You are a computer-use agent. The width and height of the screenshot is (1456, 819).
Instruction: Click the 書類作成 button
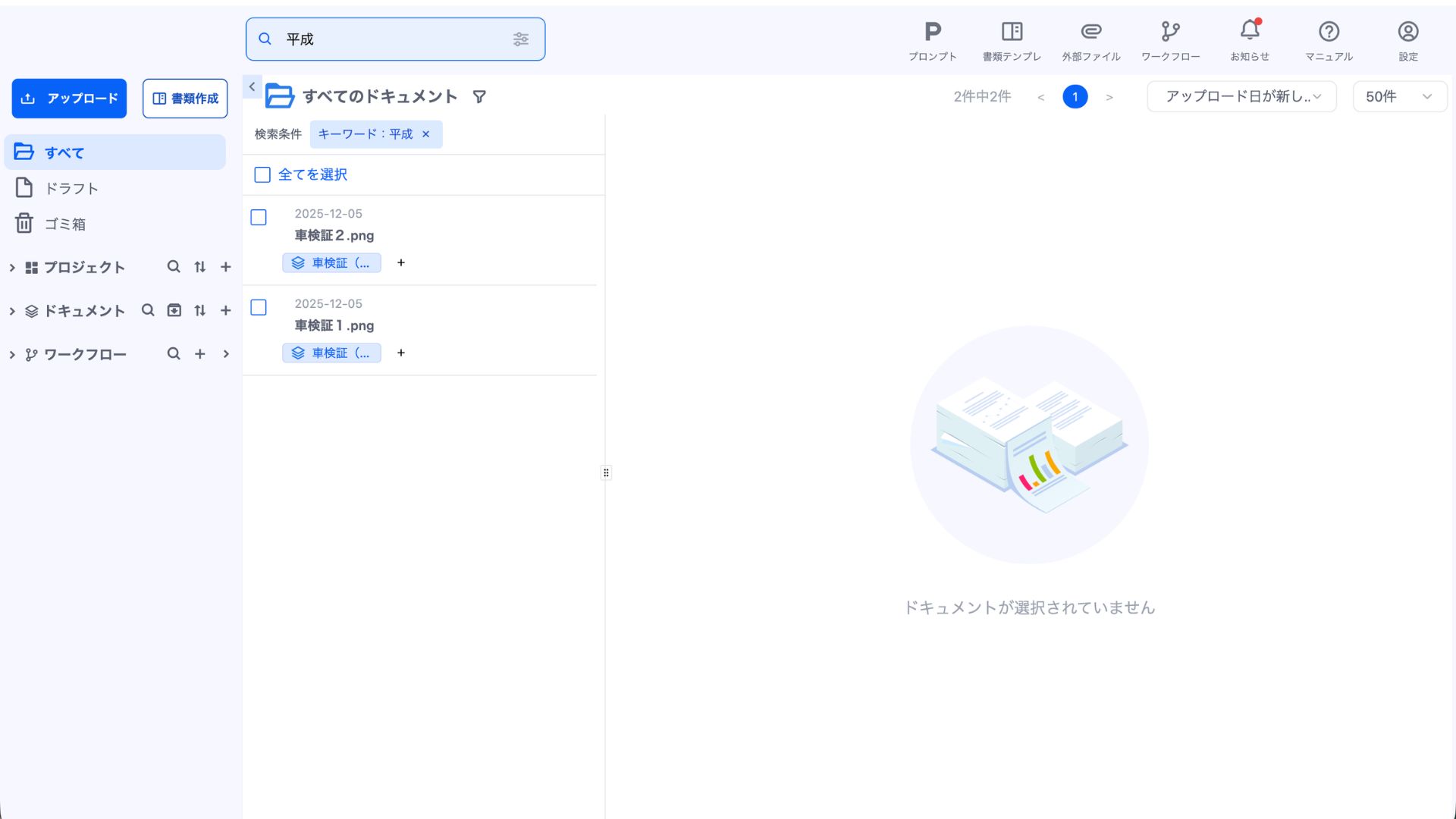[185, 99]
